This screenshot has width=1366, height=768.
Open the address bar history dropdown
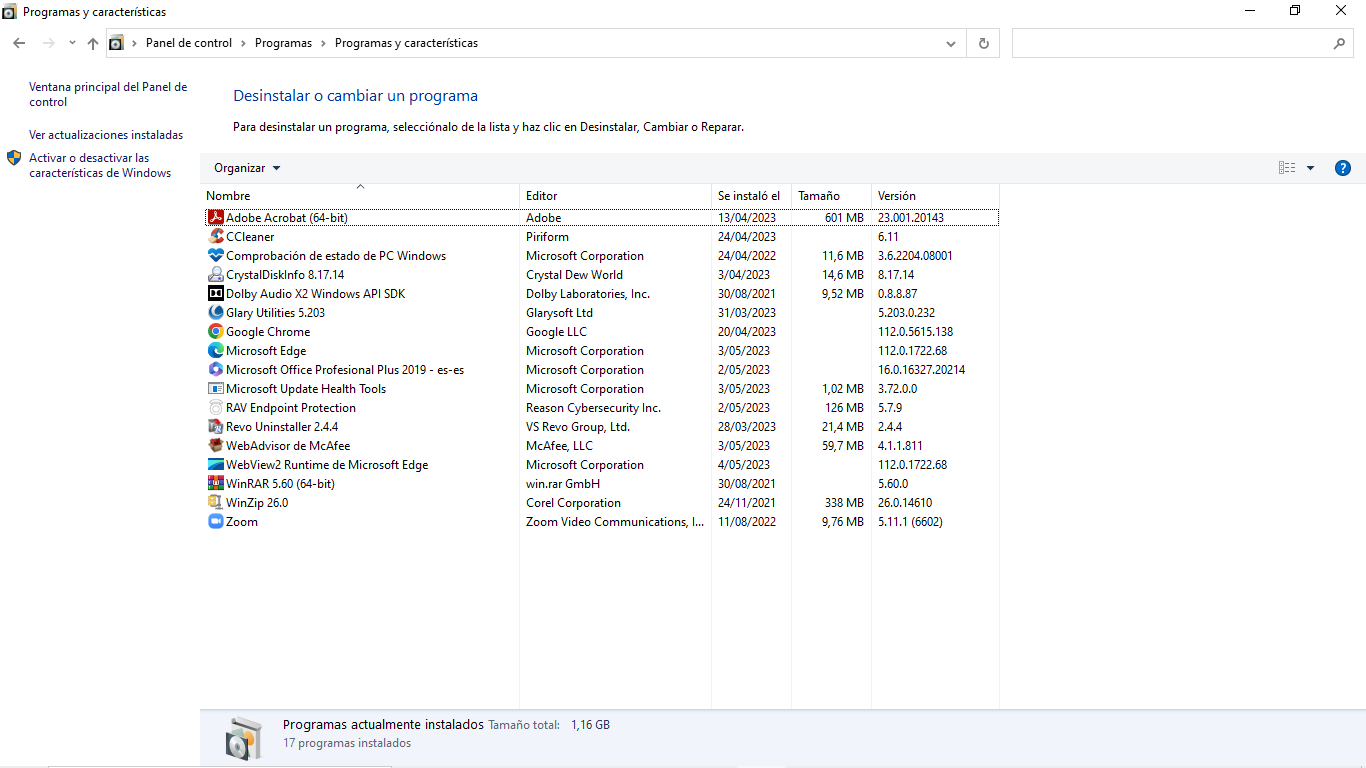point(951,43)
